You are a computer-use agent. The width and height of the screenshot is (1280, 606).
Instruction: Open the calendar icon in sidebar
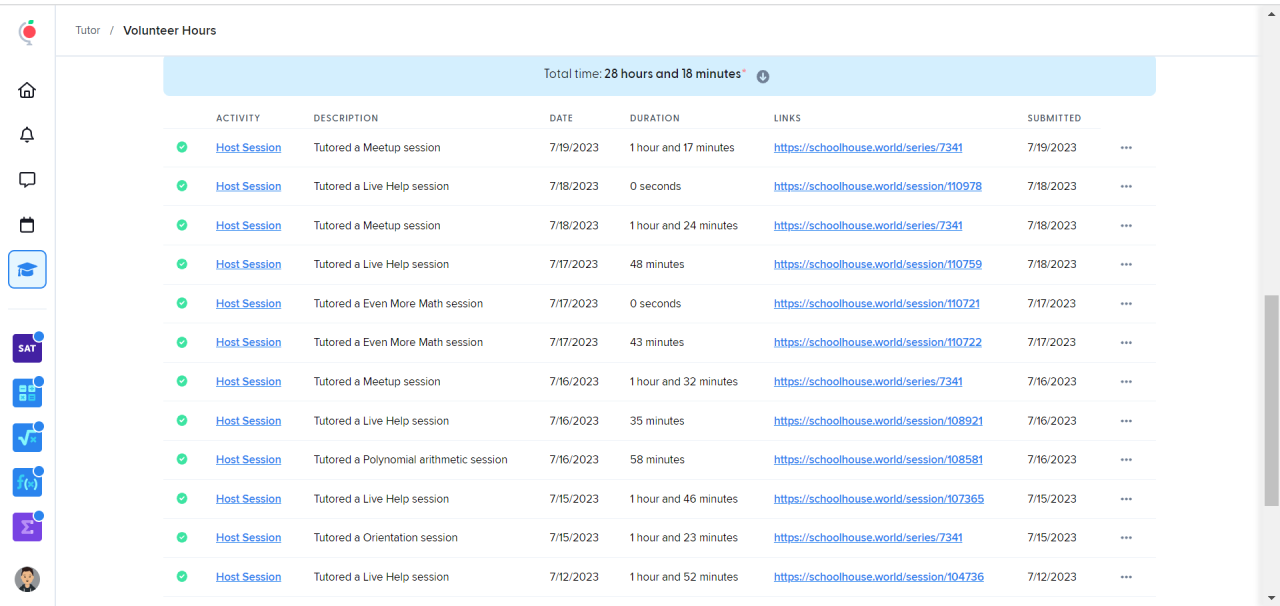(x=27, y=225)
